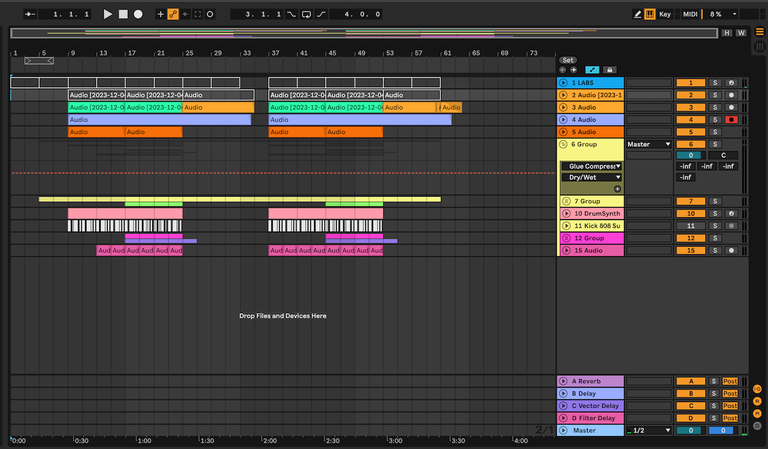Screen dimensions: 768x449
Task: Jump to the previous locator arrow
Action: pos(562,70)
